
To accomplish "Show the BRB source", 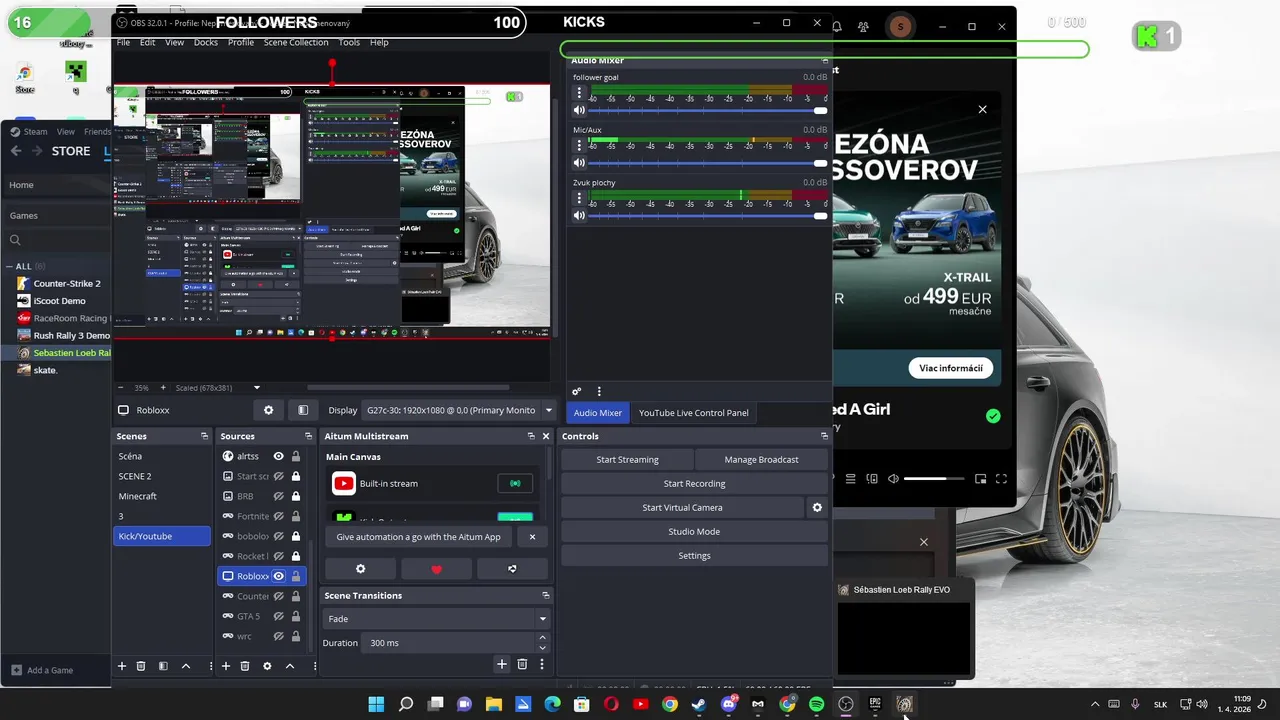I will pos(279,496).
